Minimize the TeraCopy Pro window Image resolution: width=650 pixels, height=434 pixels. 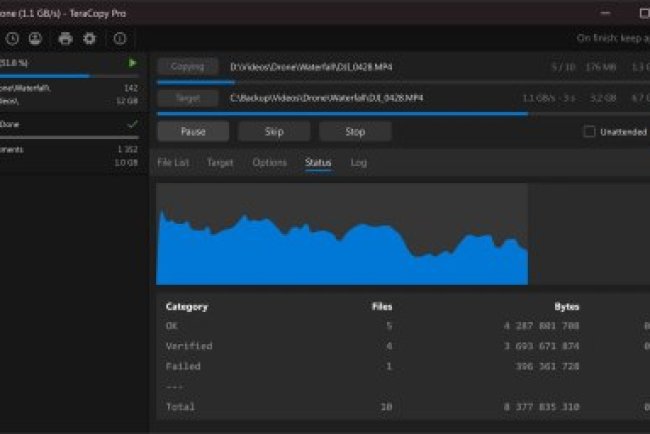point(605,13)
